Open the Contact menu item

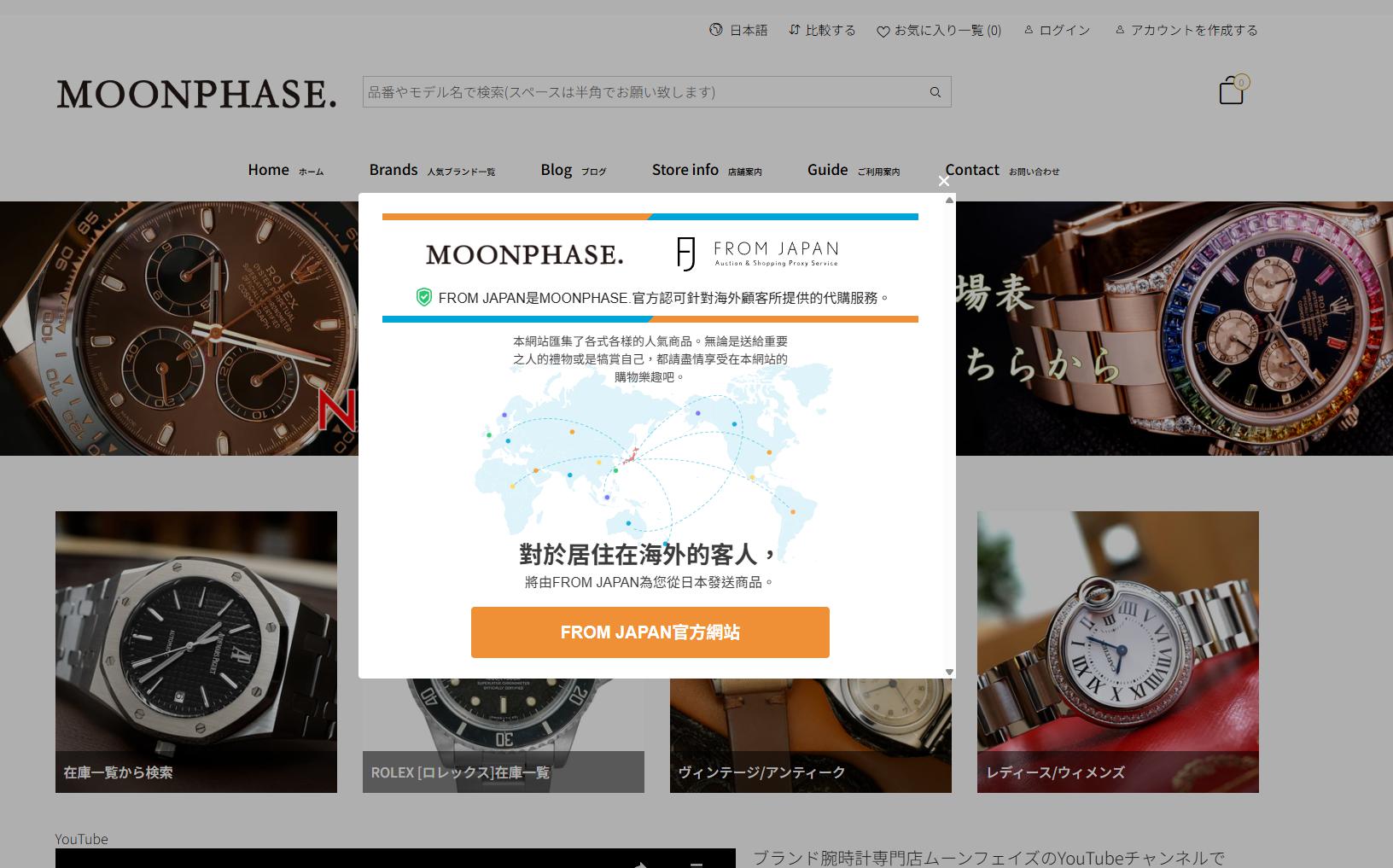(1002, 170)
